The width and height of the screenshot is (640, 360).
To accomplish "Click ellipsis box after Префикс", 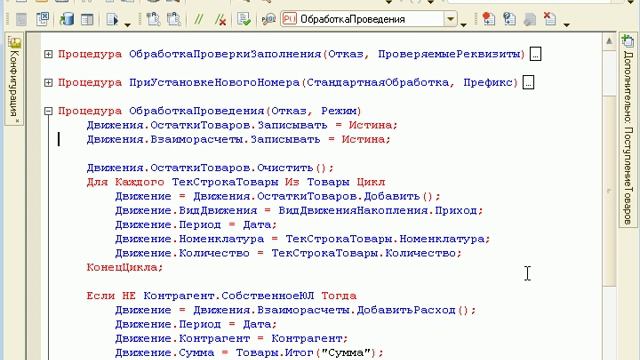I will pos(528,82).
